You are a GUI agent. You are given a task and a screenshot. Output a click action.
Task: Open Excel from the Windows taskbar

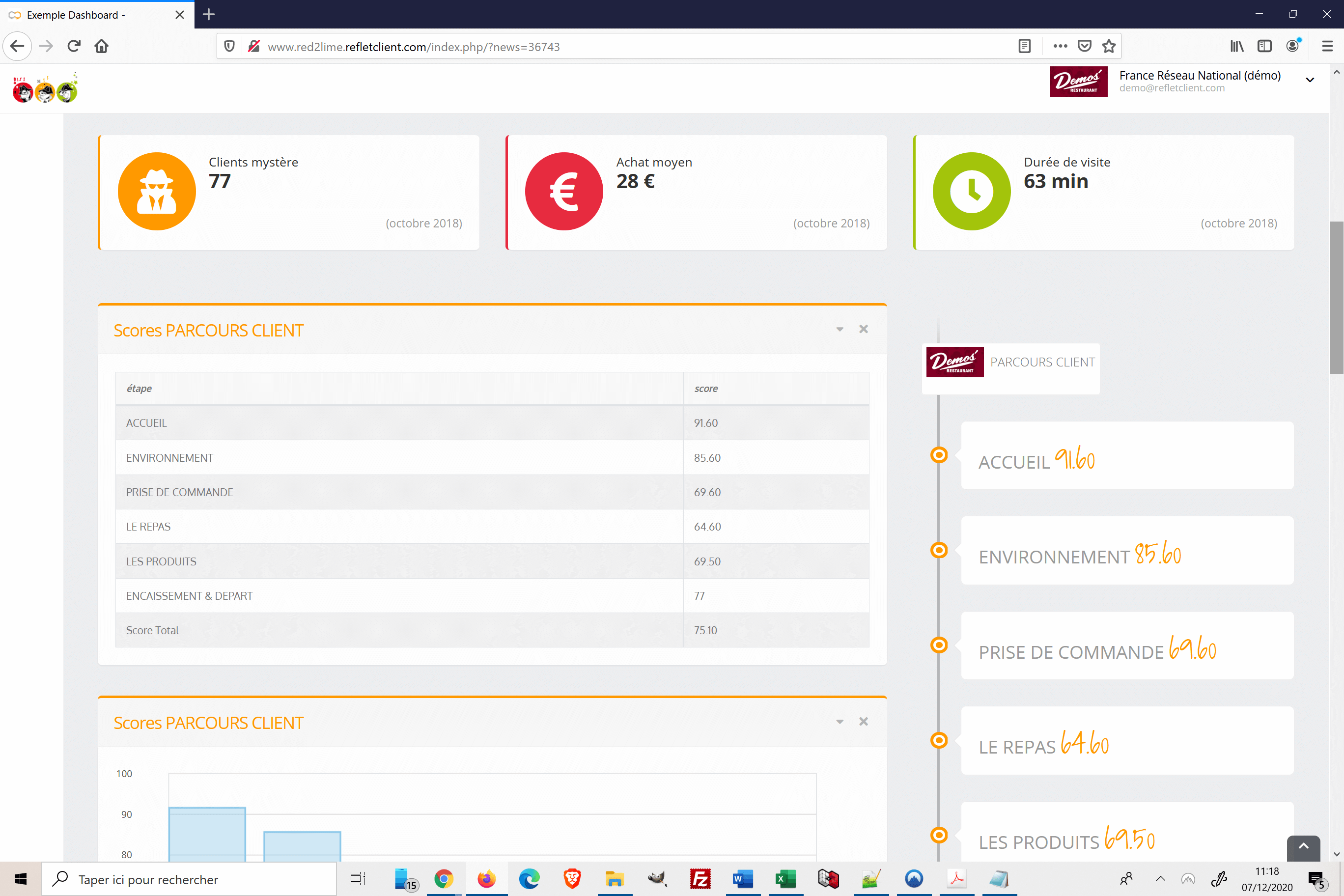[785, 879]
